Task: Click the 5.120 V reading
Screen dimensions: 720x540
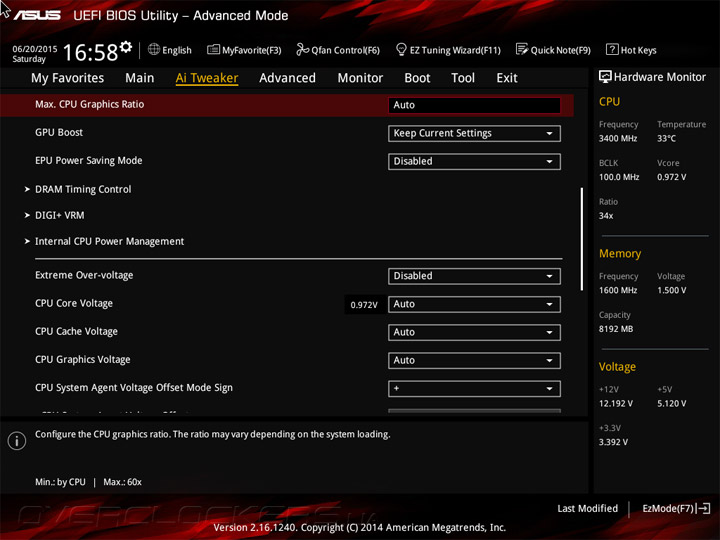Action: (671, 404)
